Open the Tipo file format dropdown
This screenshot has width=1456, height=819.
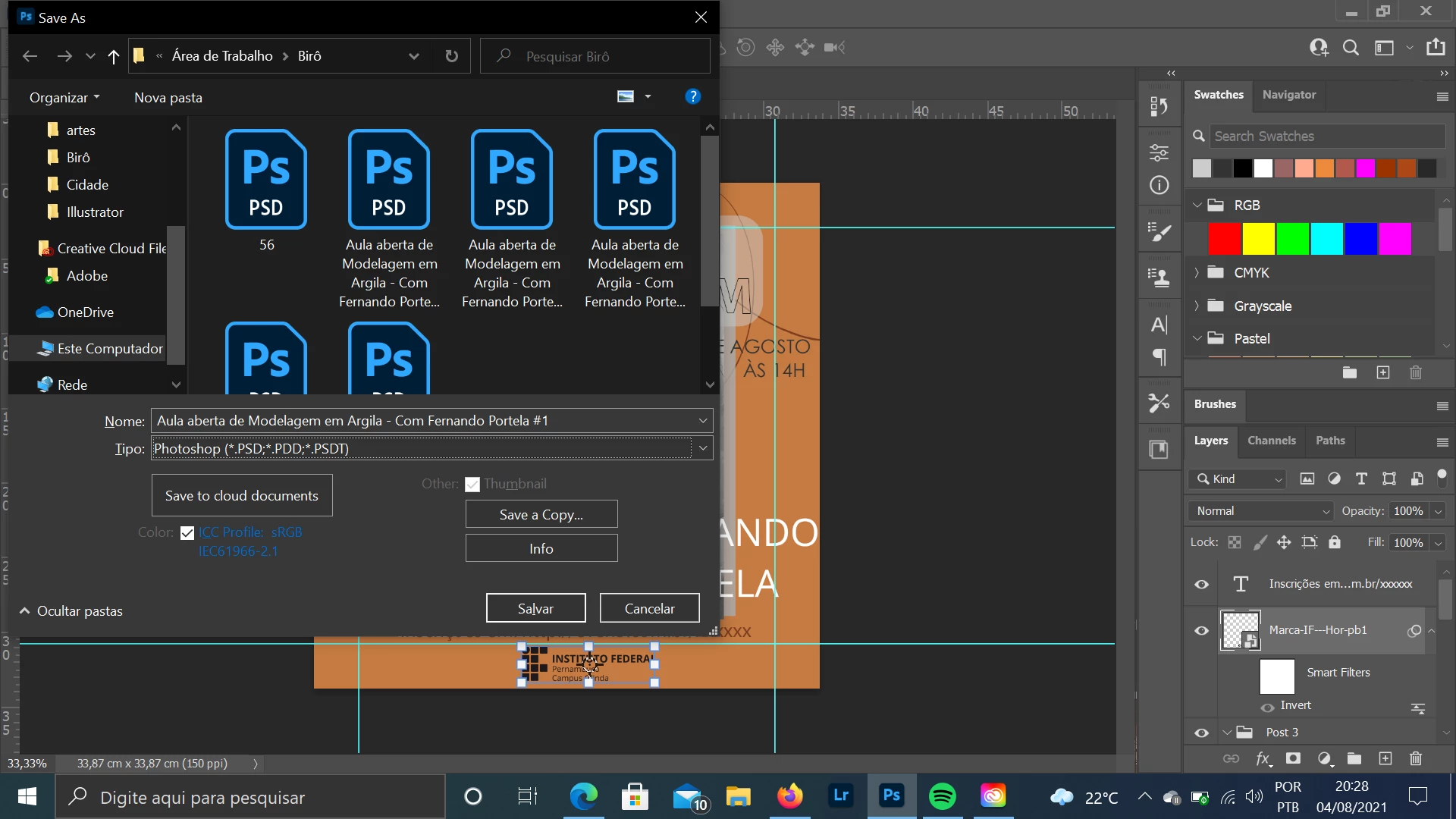703,448
